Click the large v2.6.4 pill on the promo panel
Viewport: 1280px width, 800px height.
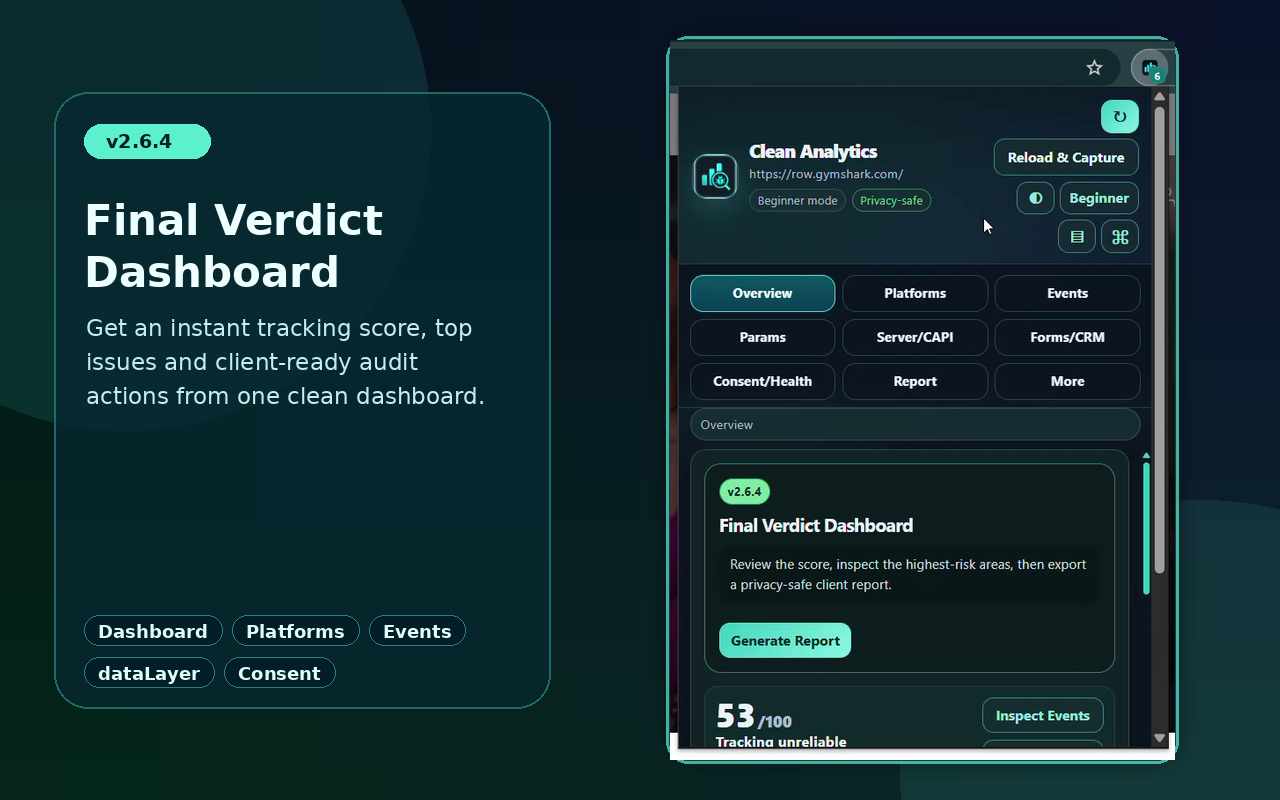click(x=147, y=141)
